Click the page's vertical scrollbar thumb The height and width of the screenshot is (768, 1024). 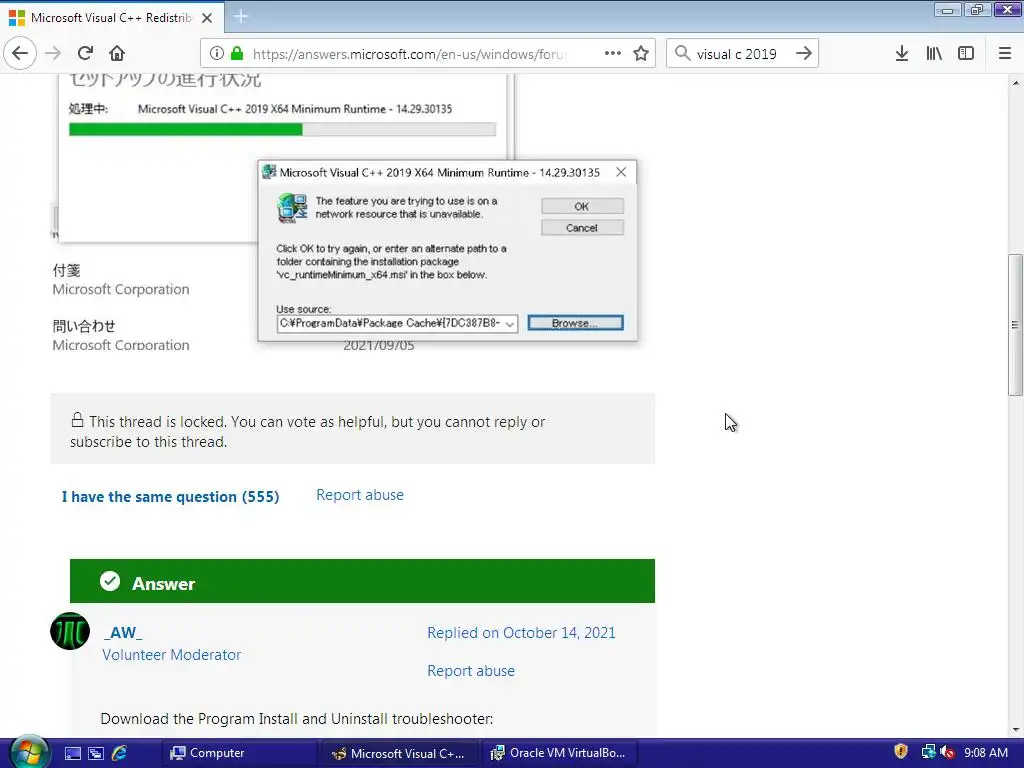[x=1015, y=325]
